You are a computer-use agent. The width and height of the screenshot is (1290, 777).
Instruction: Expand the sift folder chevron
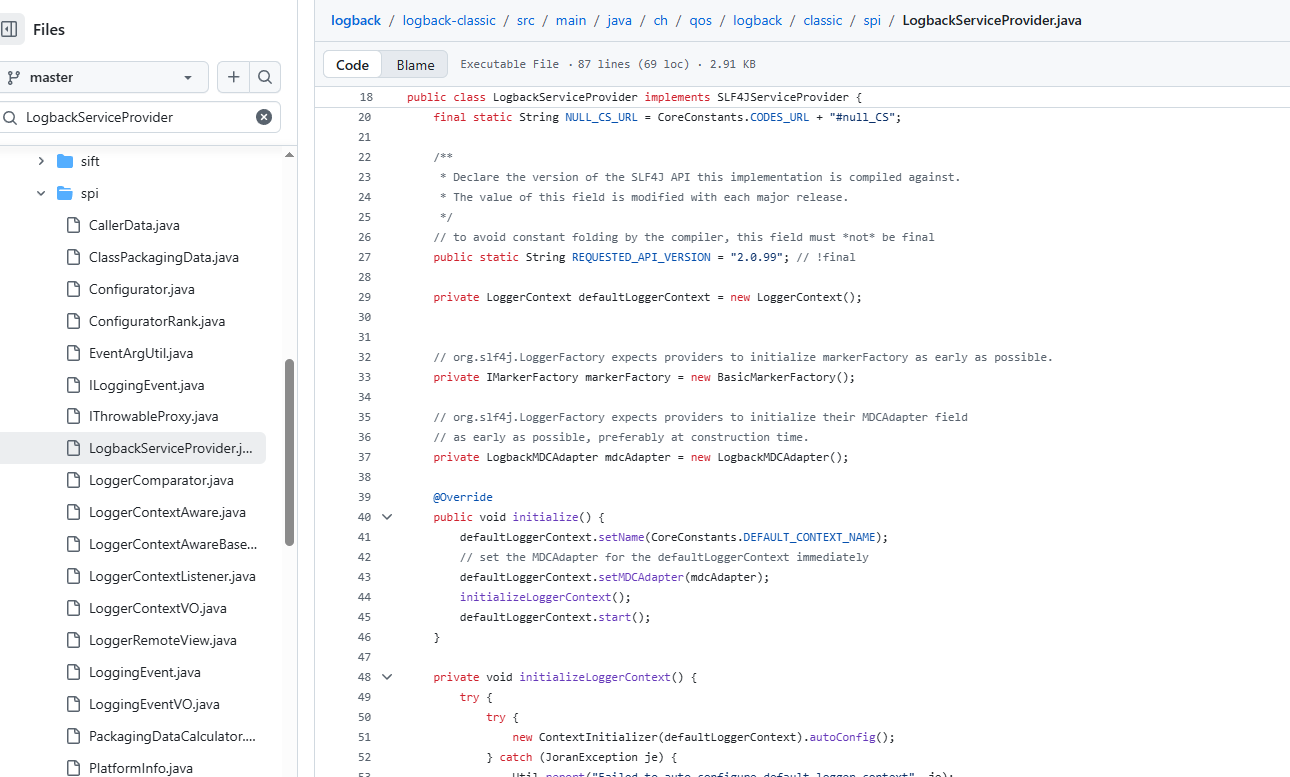click(x=41, y=161)
